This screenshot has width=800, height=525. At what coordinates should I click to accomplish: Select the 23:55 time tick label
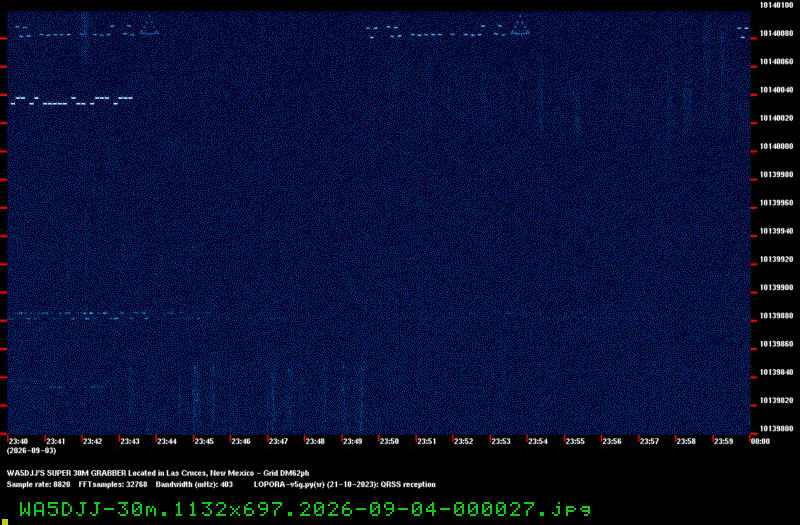point(575,441)
